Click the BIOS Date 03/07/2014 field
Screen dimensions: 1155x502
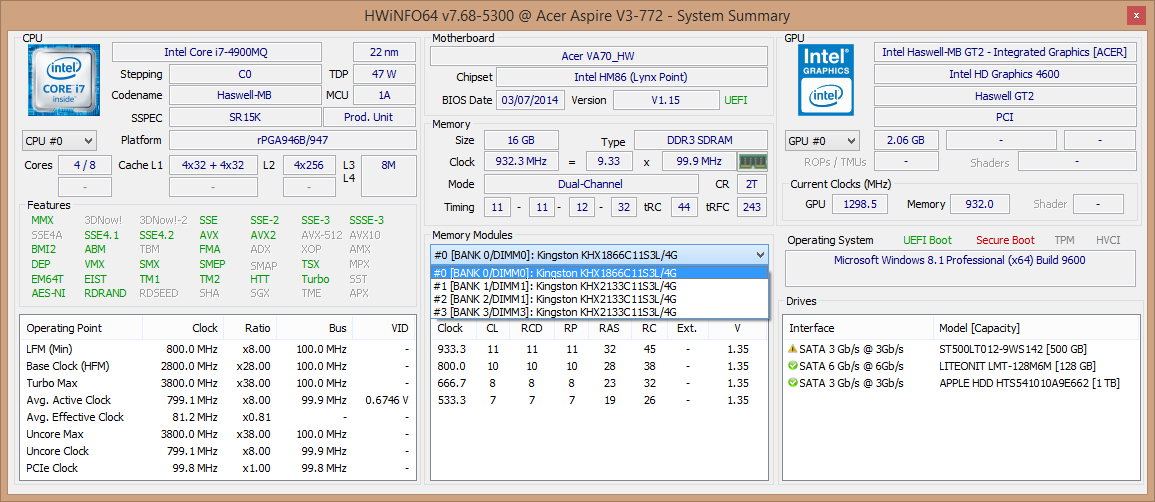[530, 101]
